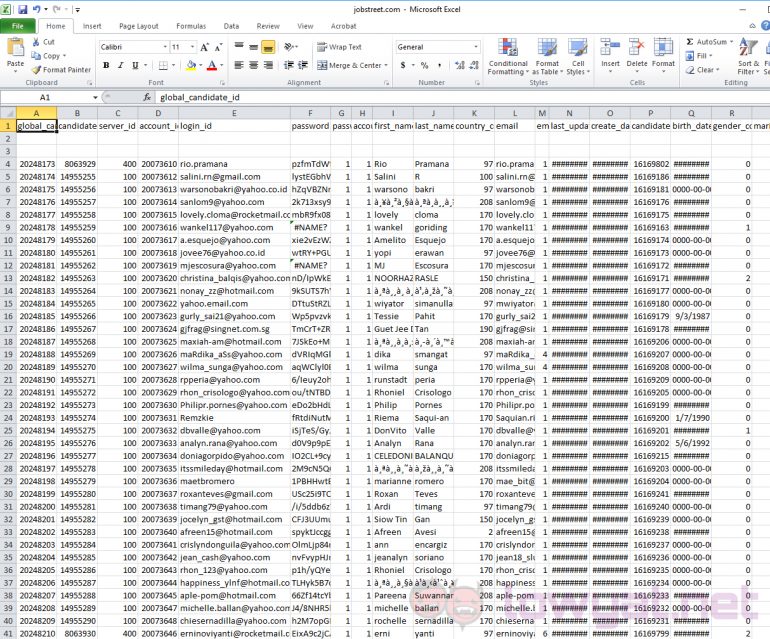
Task: Open Cell Styles gallery
Action: point(578,57)
